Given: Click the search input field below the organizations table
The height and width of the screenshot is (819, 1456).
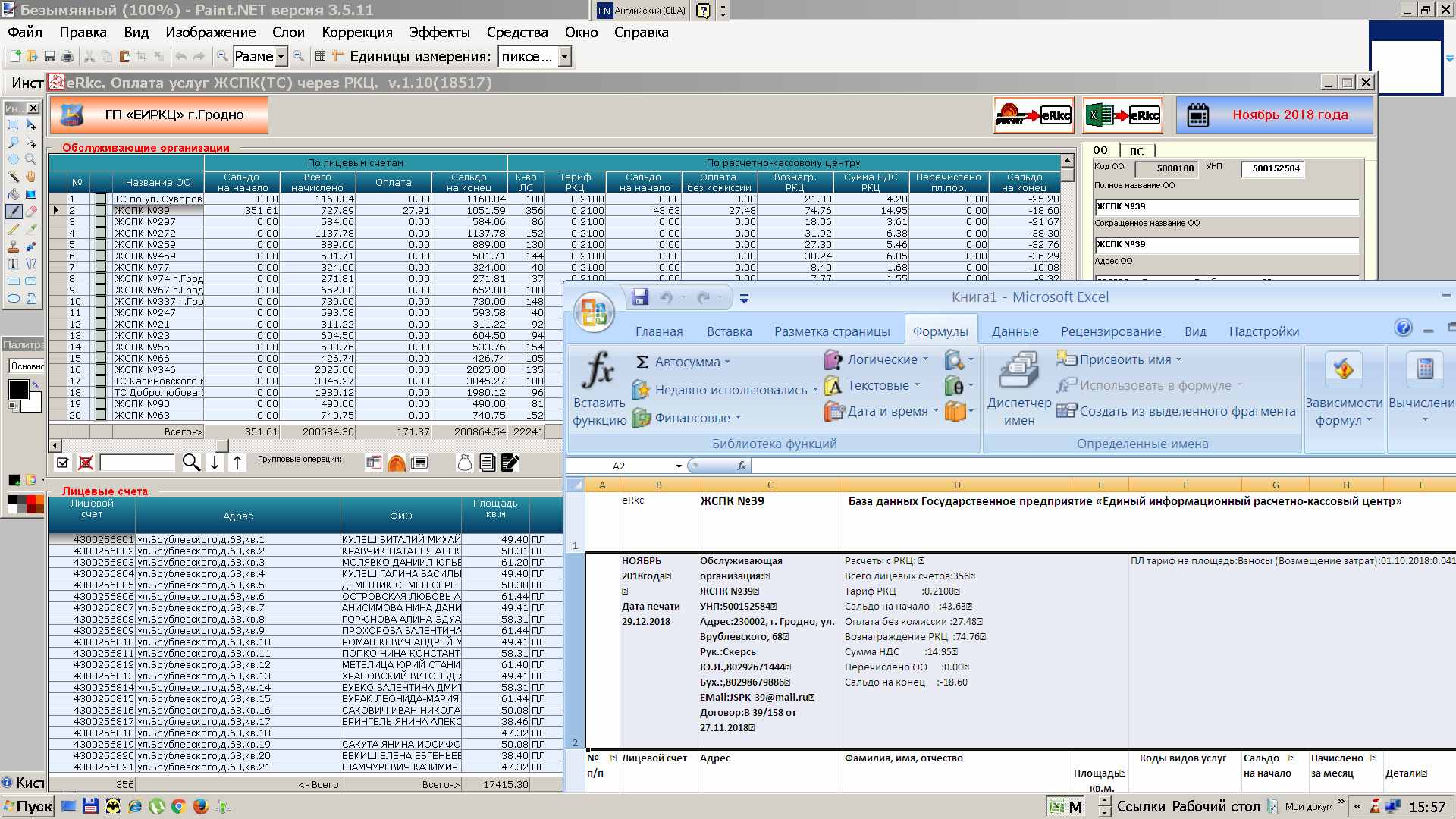Looking at the screenshot, I should pos(137,463).
